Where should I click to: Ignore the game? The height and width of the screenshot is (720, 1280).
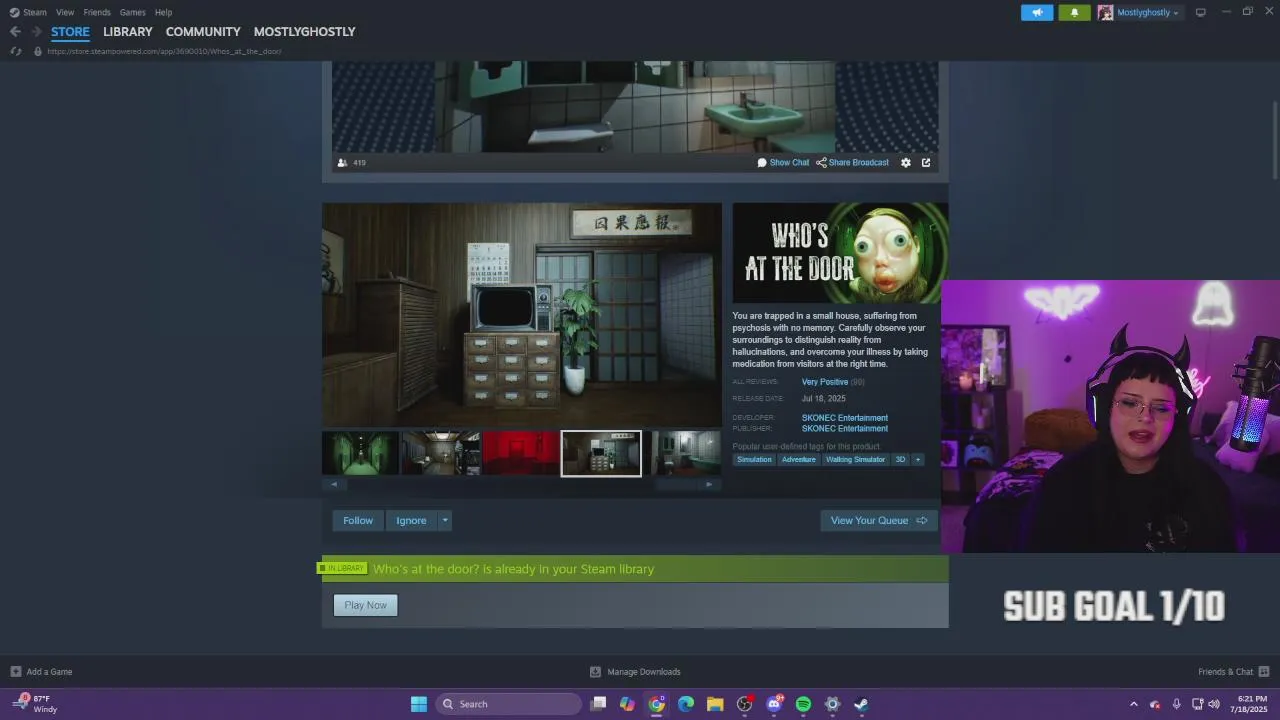[x=411, y=520]
